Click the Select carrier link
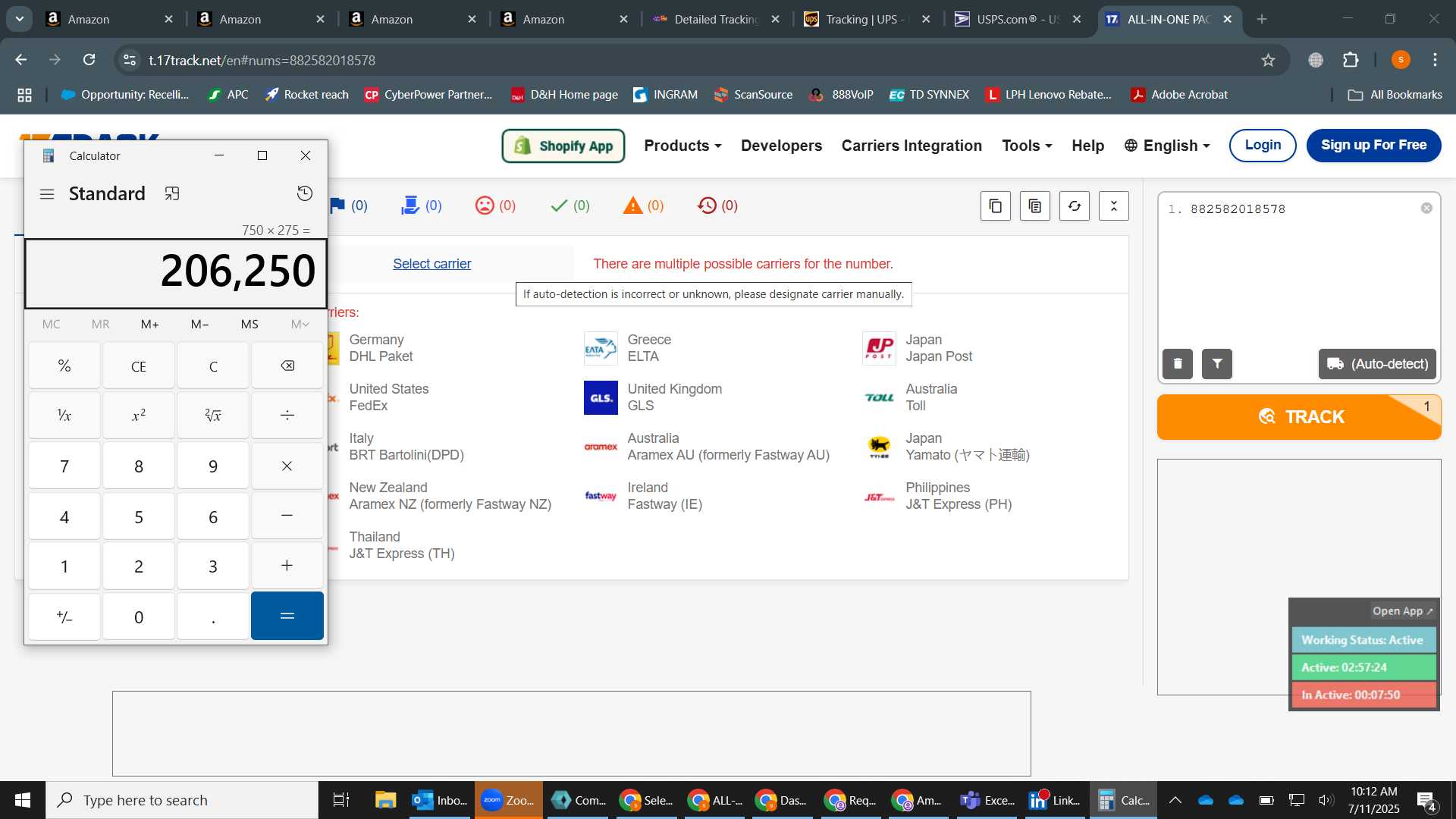Screen dimensions: 1456x819 point(431,264)
